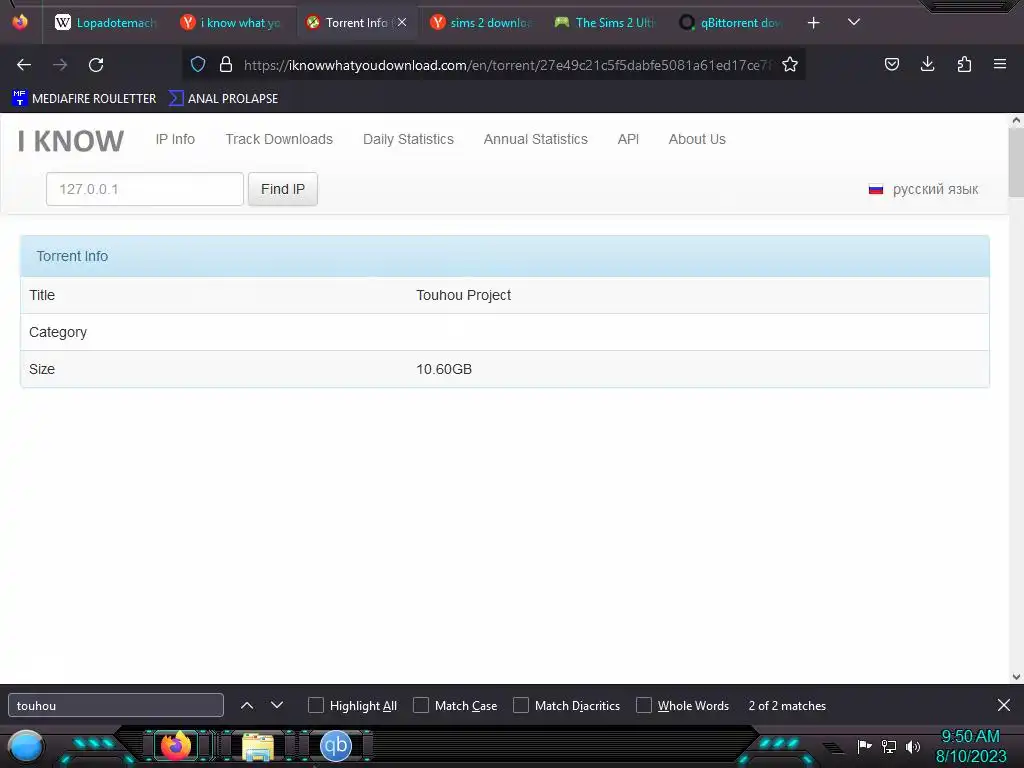Click the Touhou Project title value
Screen dimensions: 1024x768
tap(463, 295)
